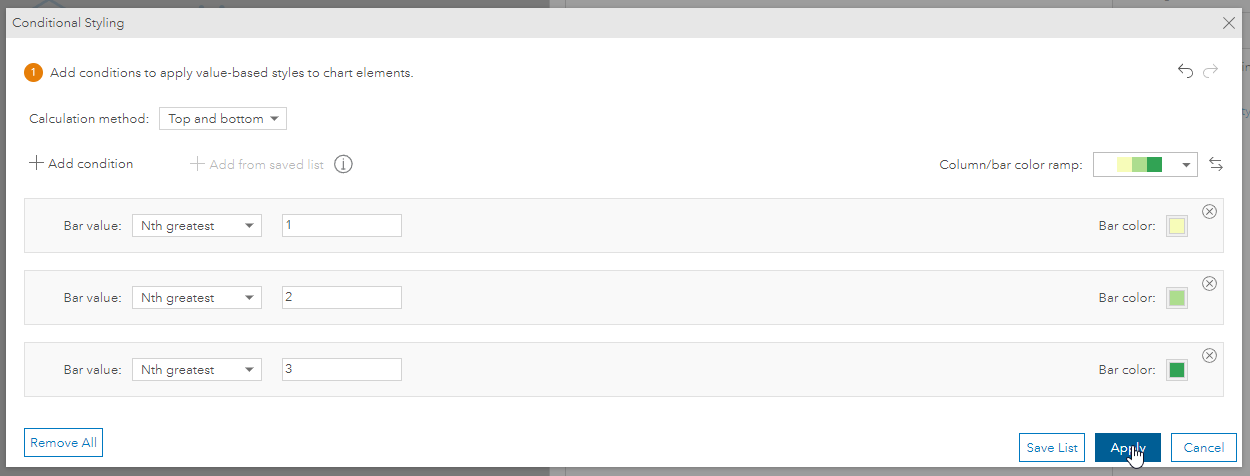Screen dimensions: 1250x476
Task: Open second row's Nth greatest dropdown
Action: [x=196, y=298]
